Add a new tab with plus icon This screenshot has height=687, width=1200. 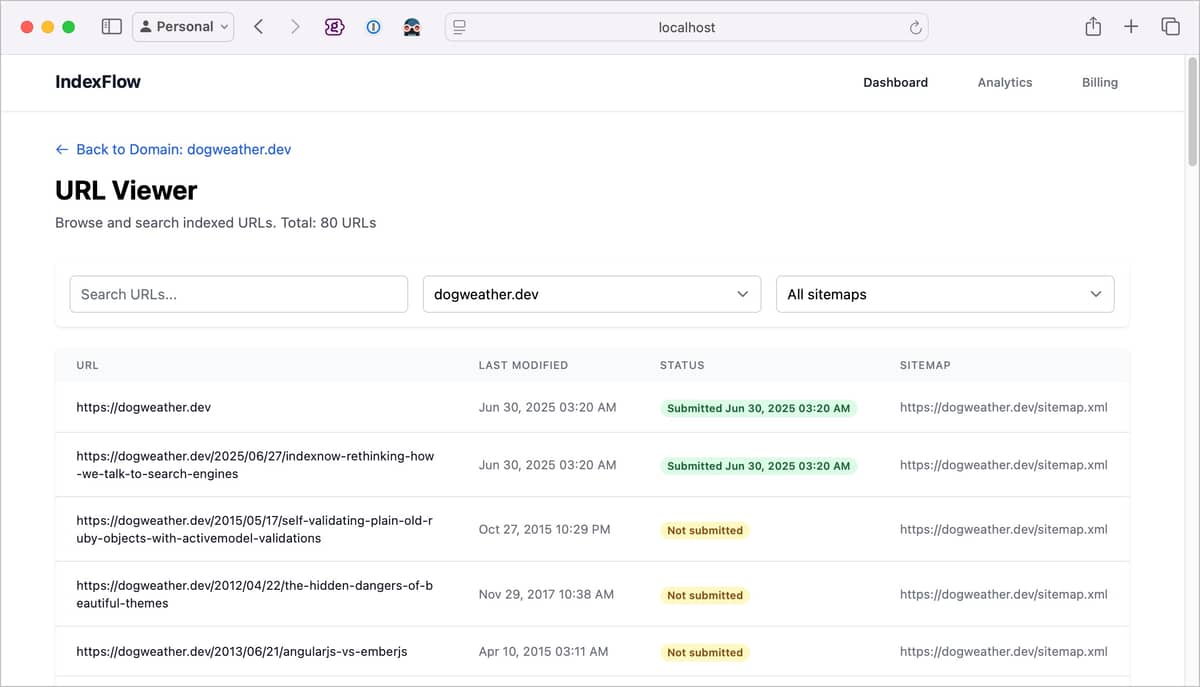pos(1131,27)
